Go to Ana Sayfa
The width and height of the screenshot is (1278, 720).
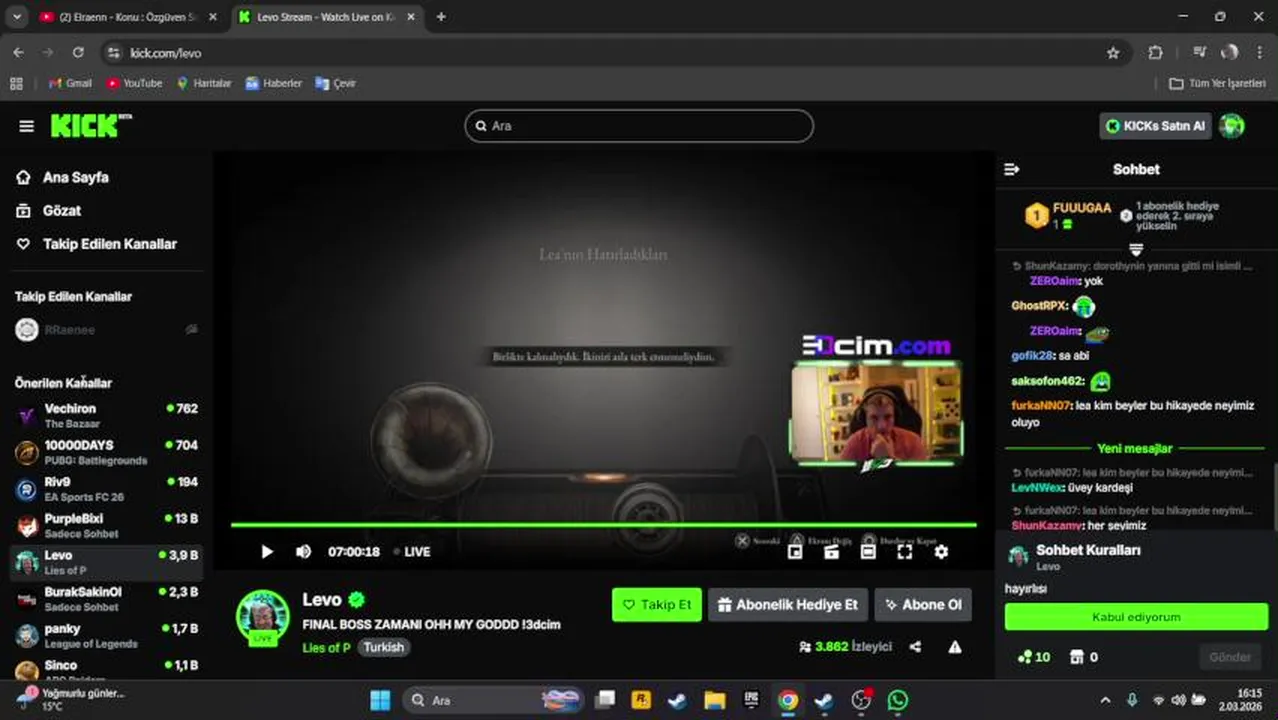pos(63,177)
